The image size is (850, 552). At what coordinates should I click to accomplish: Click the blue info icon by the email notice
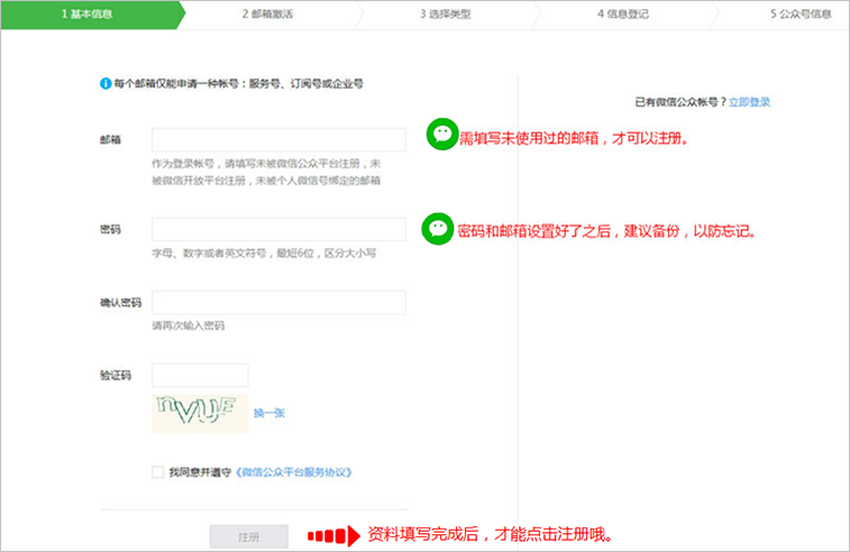pos(106,84)
